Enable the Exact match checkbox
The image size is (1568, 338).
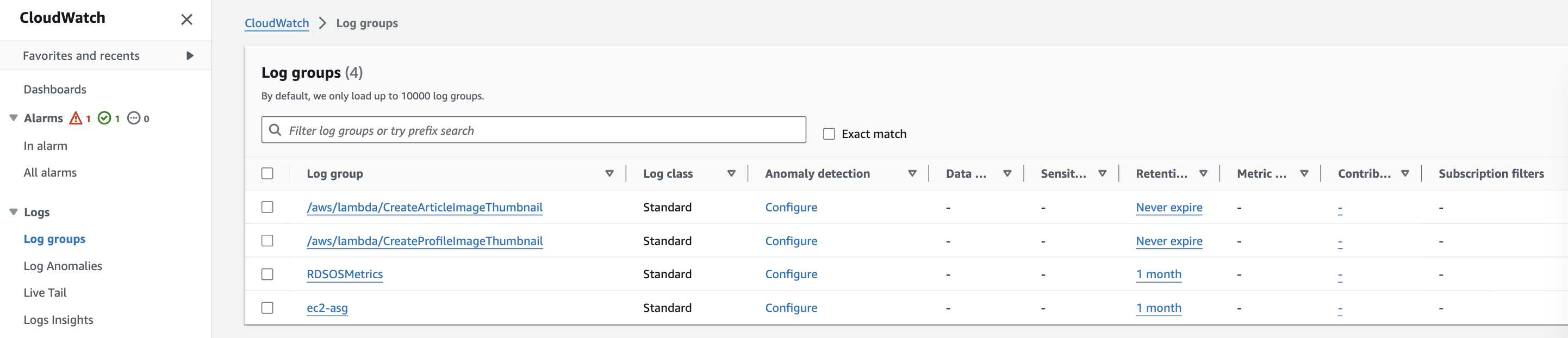point(829,134)
